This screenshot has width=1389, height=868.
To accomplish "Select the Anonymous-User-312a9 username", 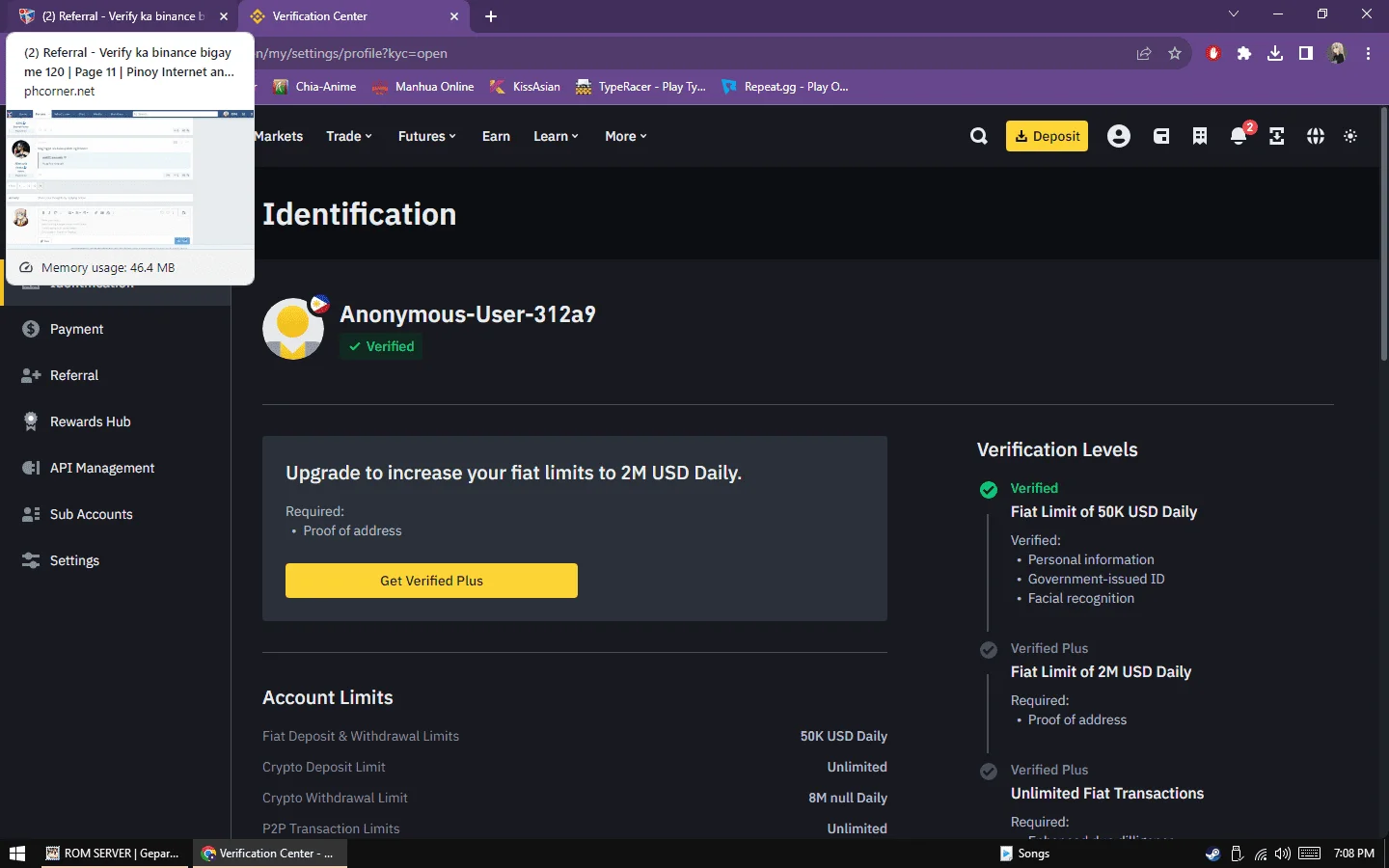I will point(468,314).
